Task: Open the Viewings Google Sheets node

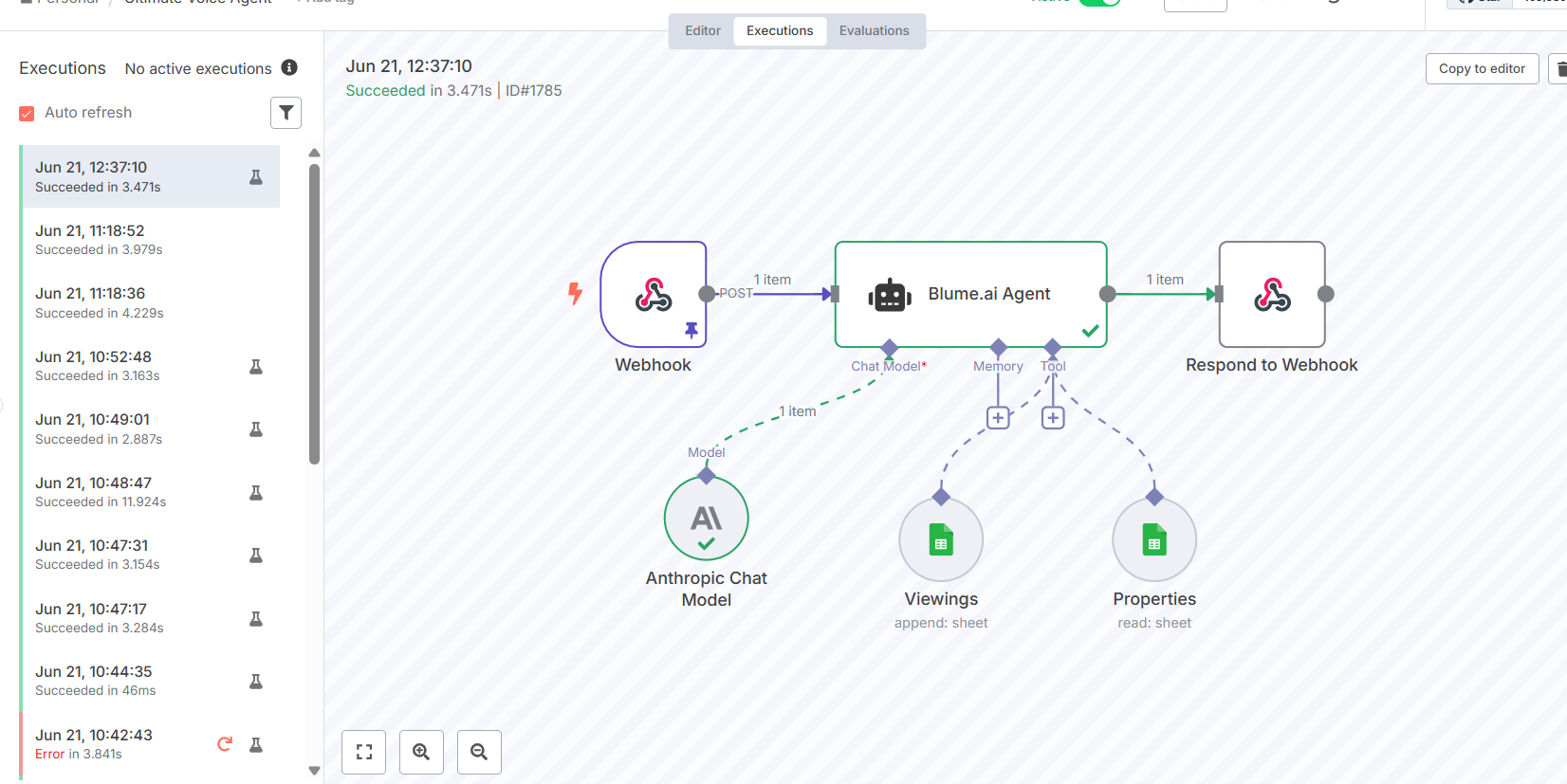Action: click(x=941, y=539)
